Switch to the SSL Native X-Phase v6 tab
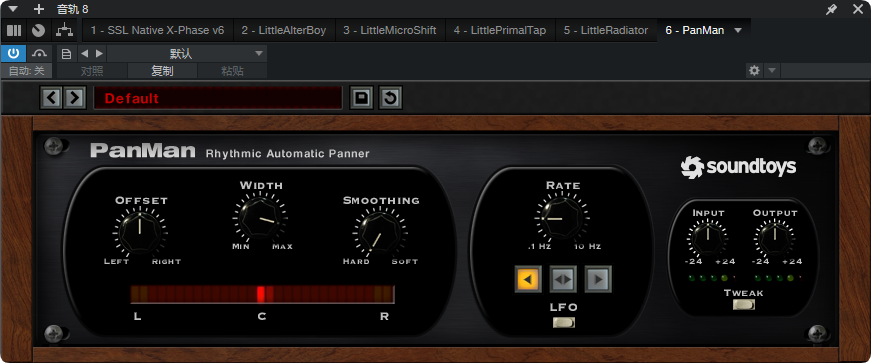Viewport: 871px width, 363px height. click(158, 30)
